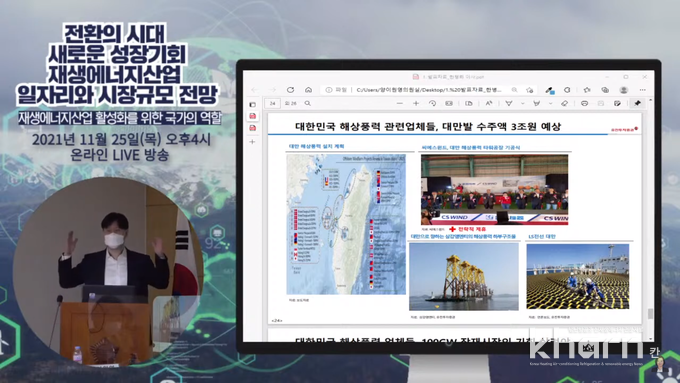
Task: Open Edge Settings and more menu
Action: pyautogui.click(x=642, y=90)
